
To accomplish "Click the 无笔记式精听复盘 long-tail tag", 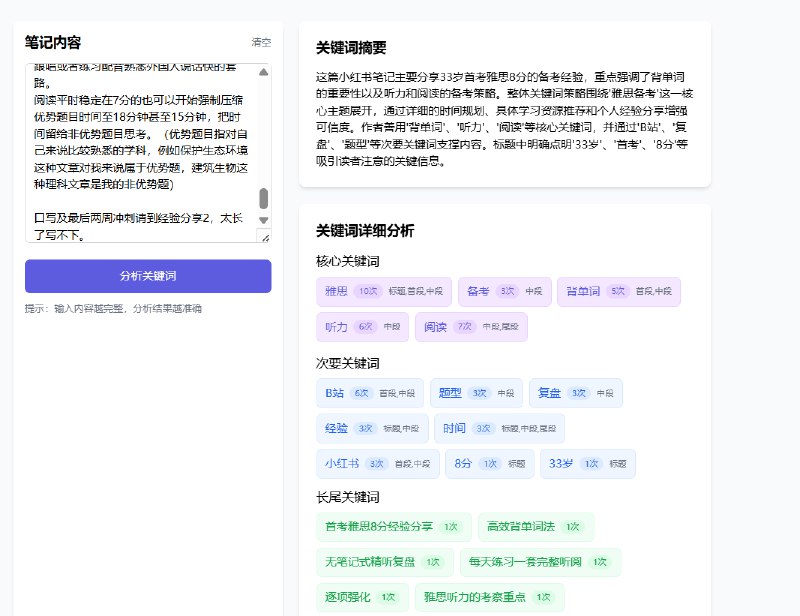I will (x=385, y=562).
